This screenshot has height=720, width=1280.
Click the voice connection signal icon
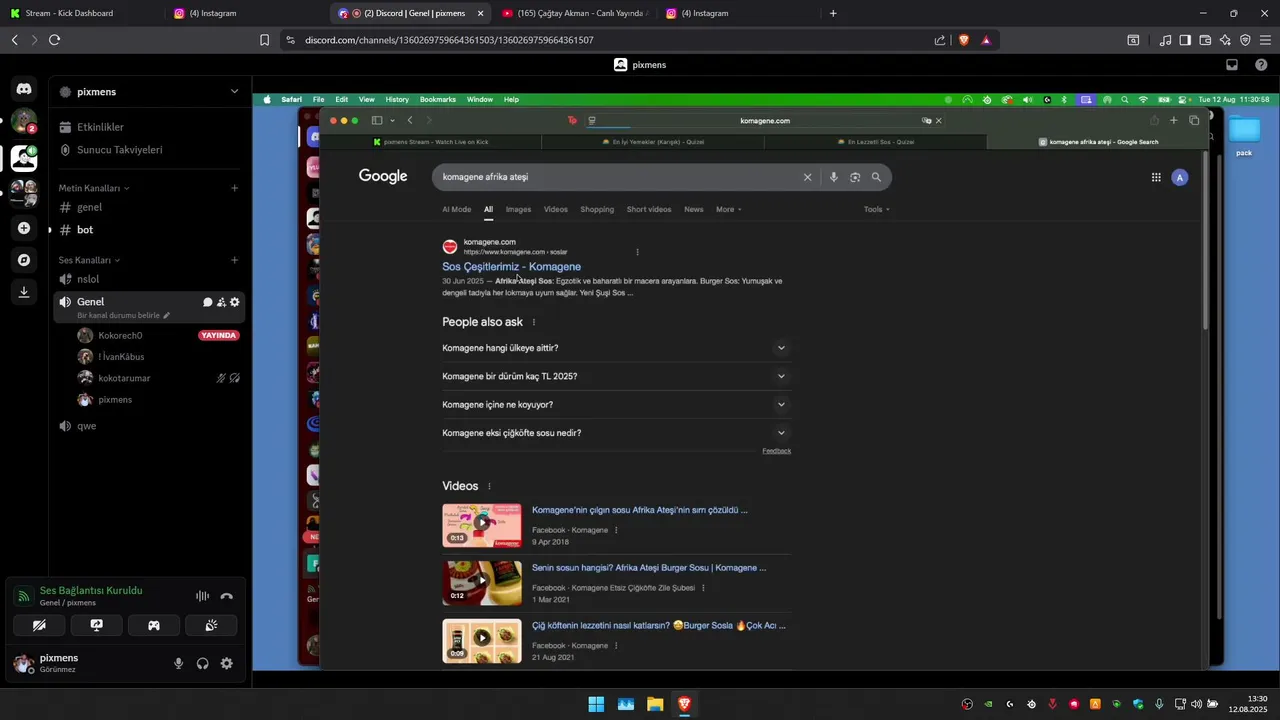[23, 596]
